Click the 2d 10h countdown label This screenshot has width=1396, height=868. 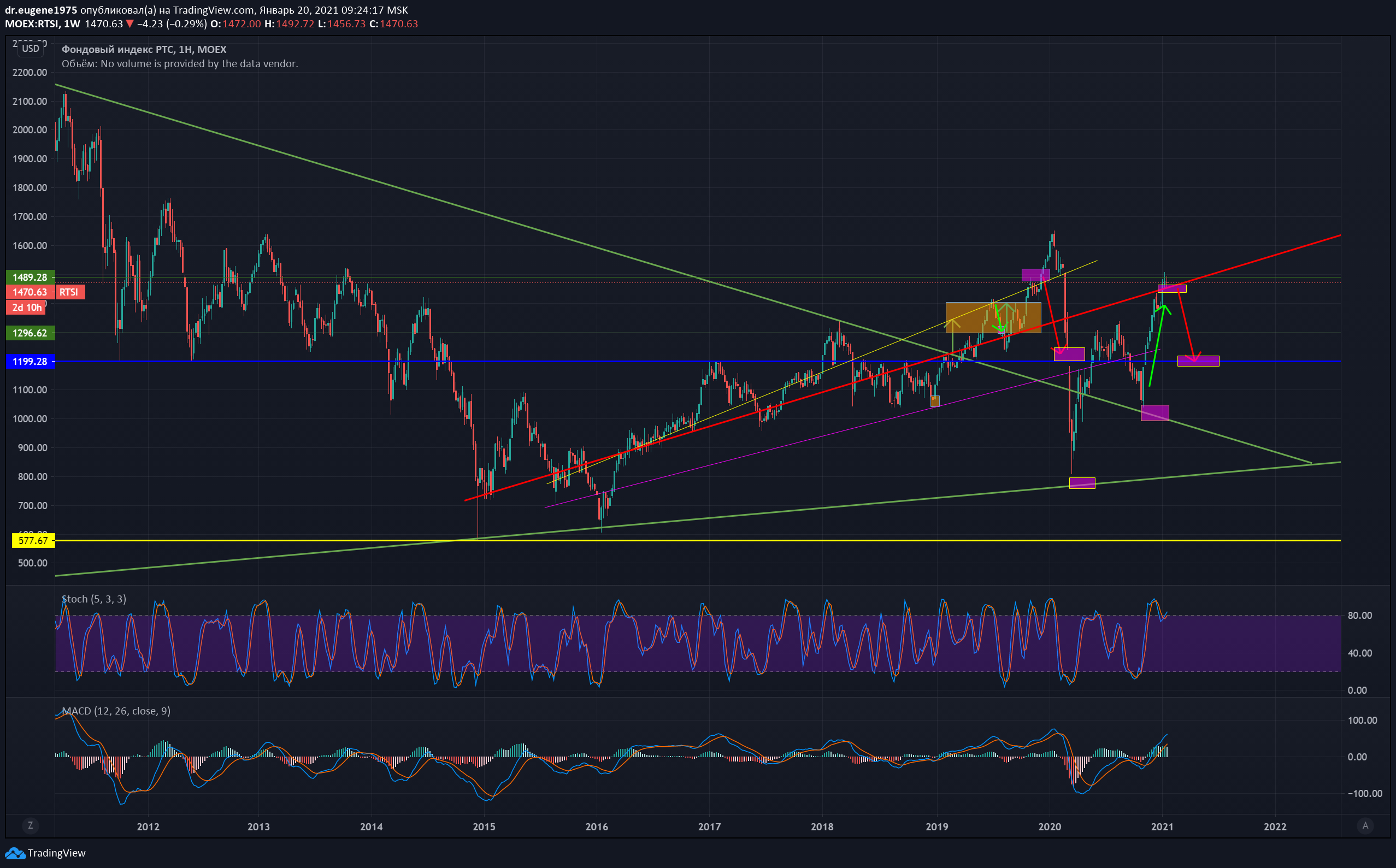27,307
